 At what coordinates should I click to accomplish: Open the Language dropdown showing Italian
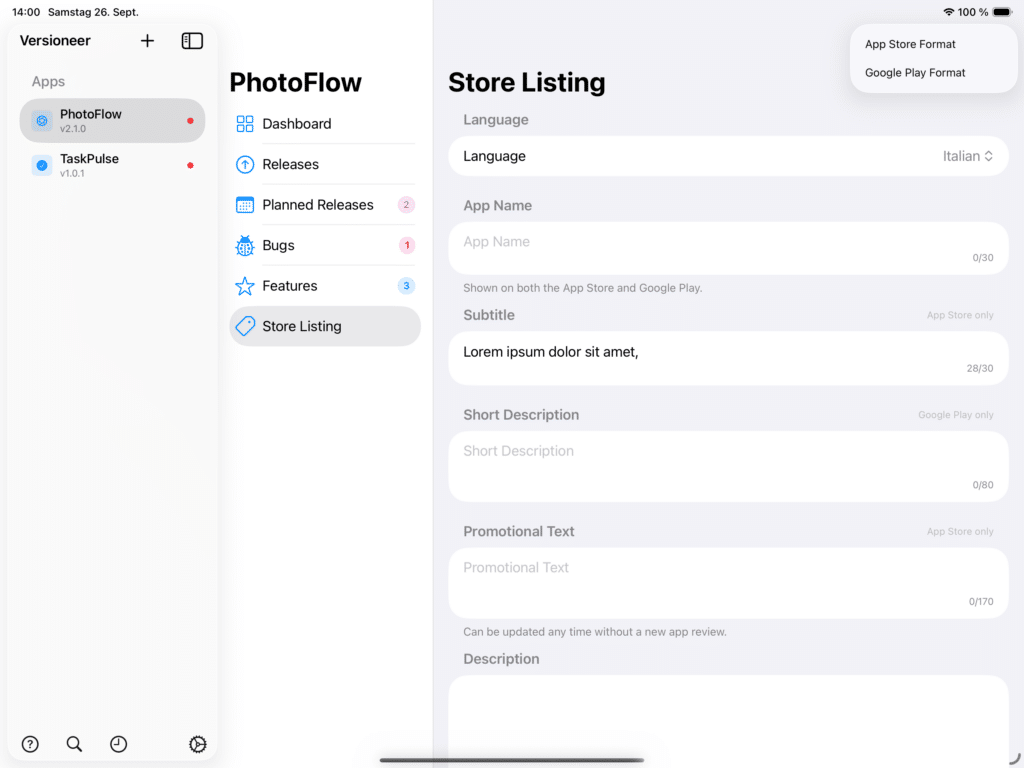coord(728,156)
